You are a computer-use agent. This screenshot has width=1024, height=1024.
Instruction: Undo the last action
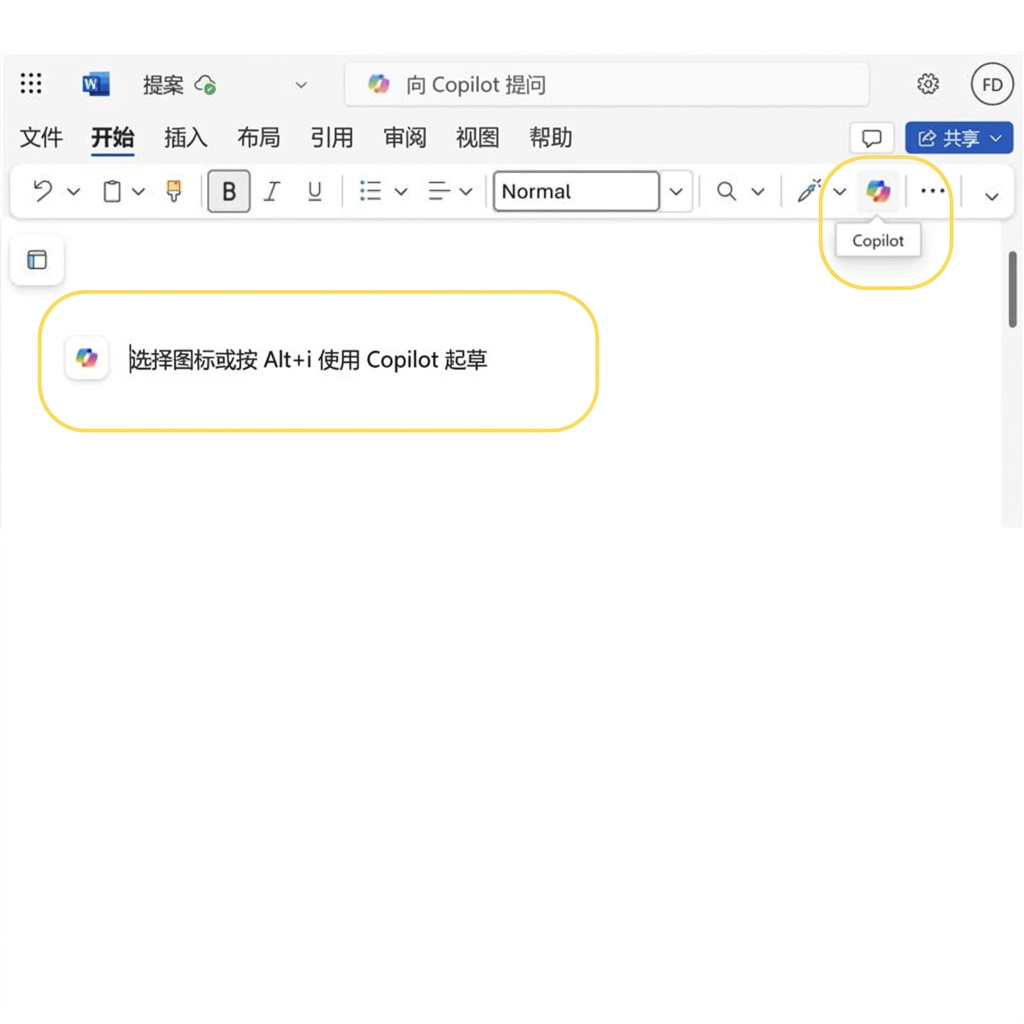(x=43, y=191)
